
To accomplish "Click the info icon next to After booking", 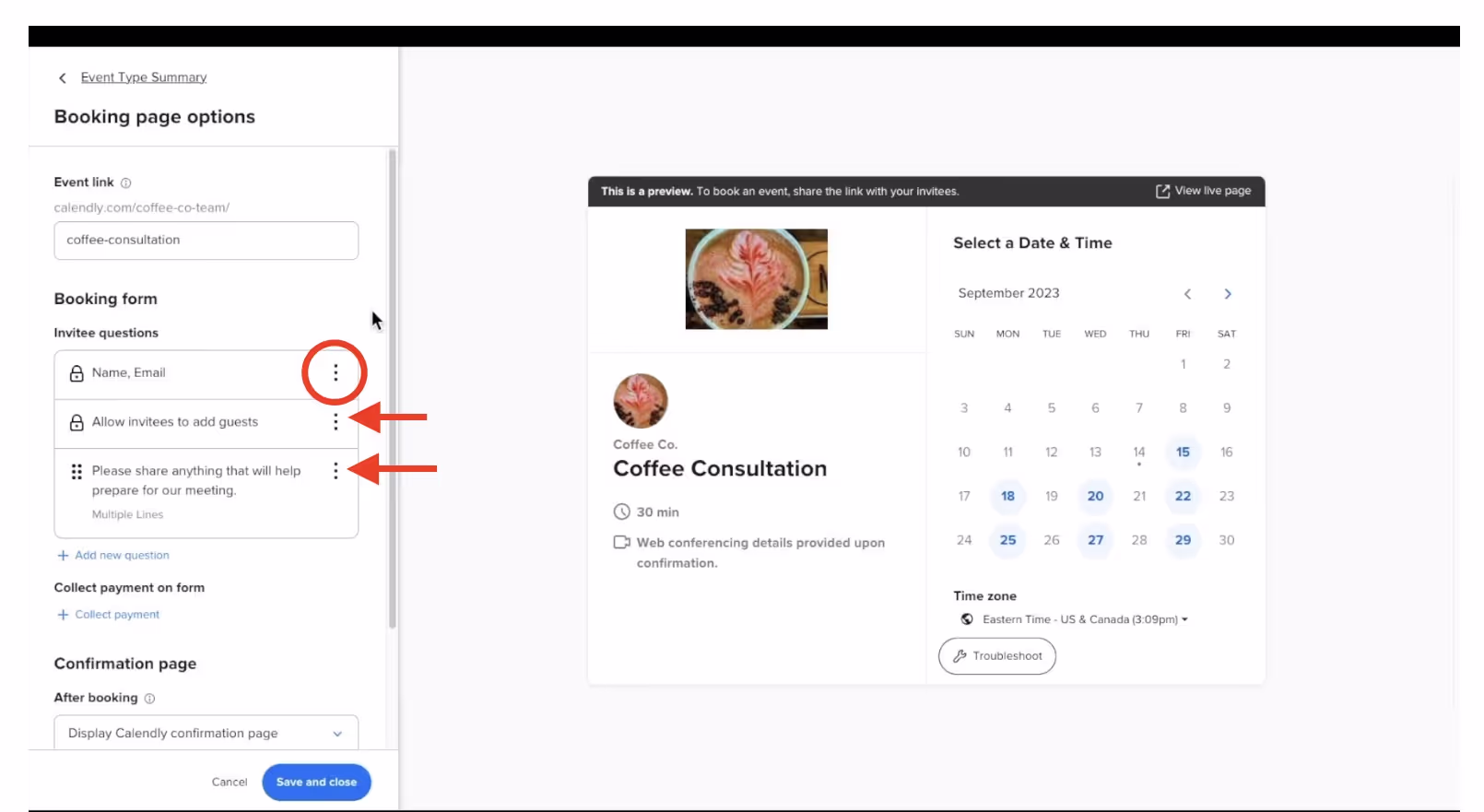I will (x=149, y=698).
